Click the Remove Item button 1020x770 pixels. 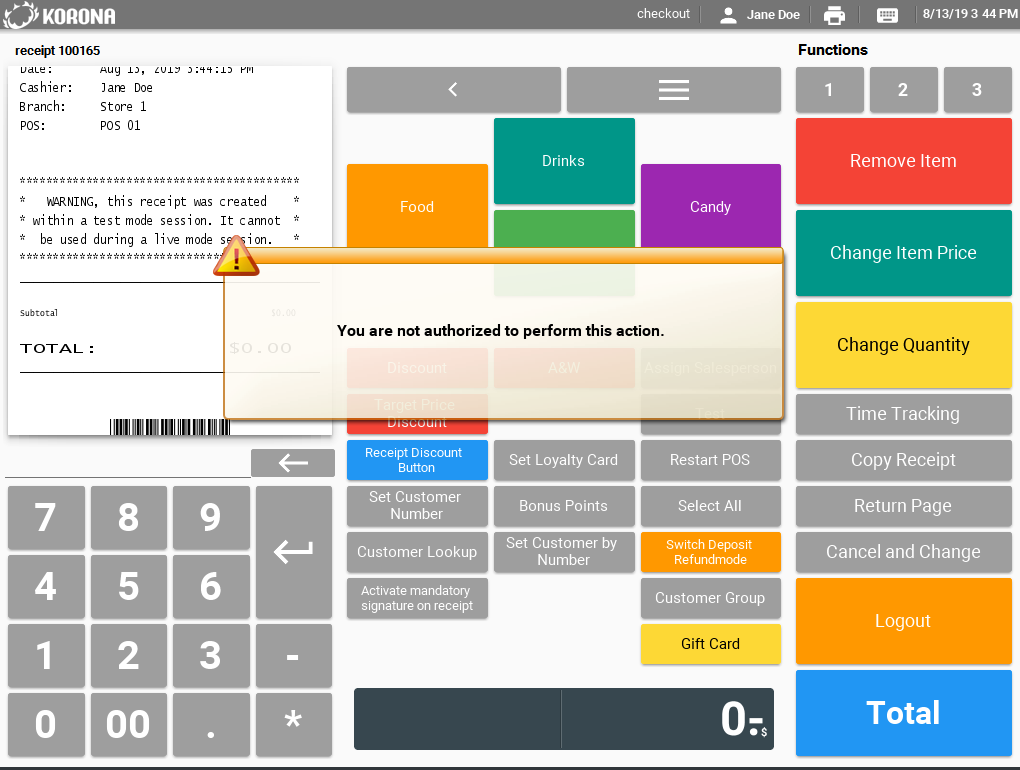[904, 161]
